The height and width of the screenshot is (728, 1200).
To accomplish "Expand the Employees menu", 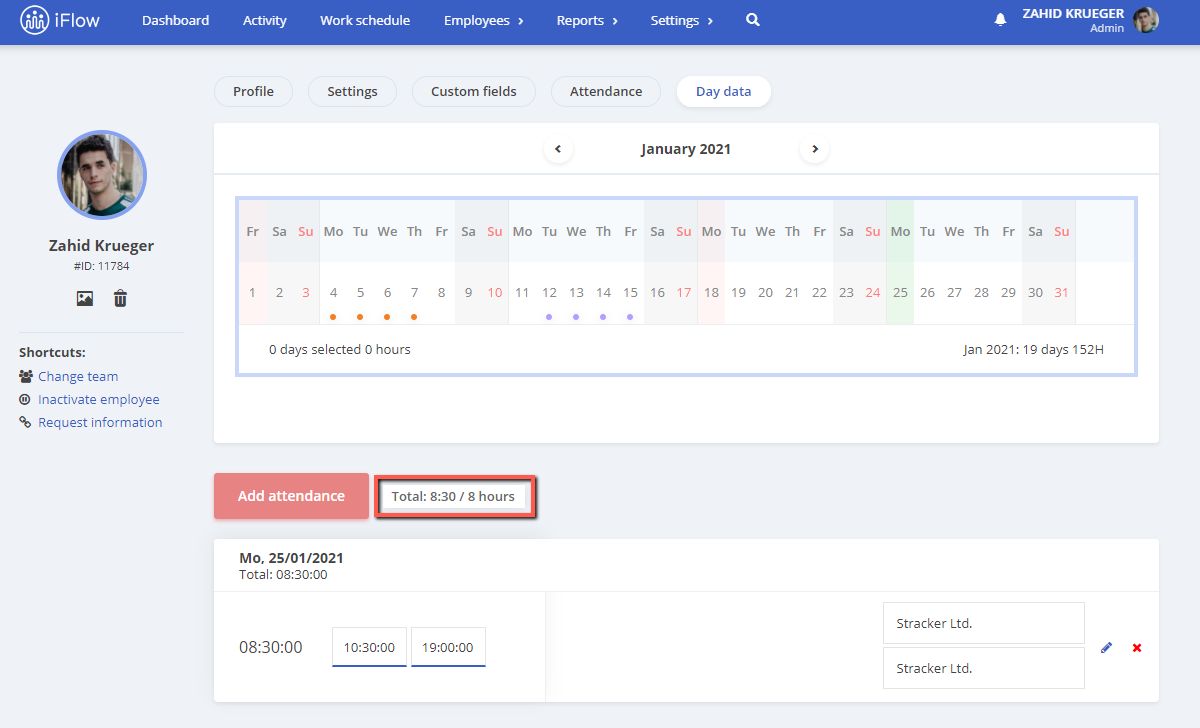I will click(x=484, y=20).
